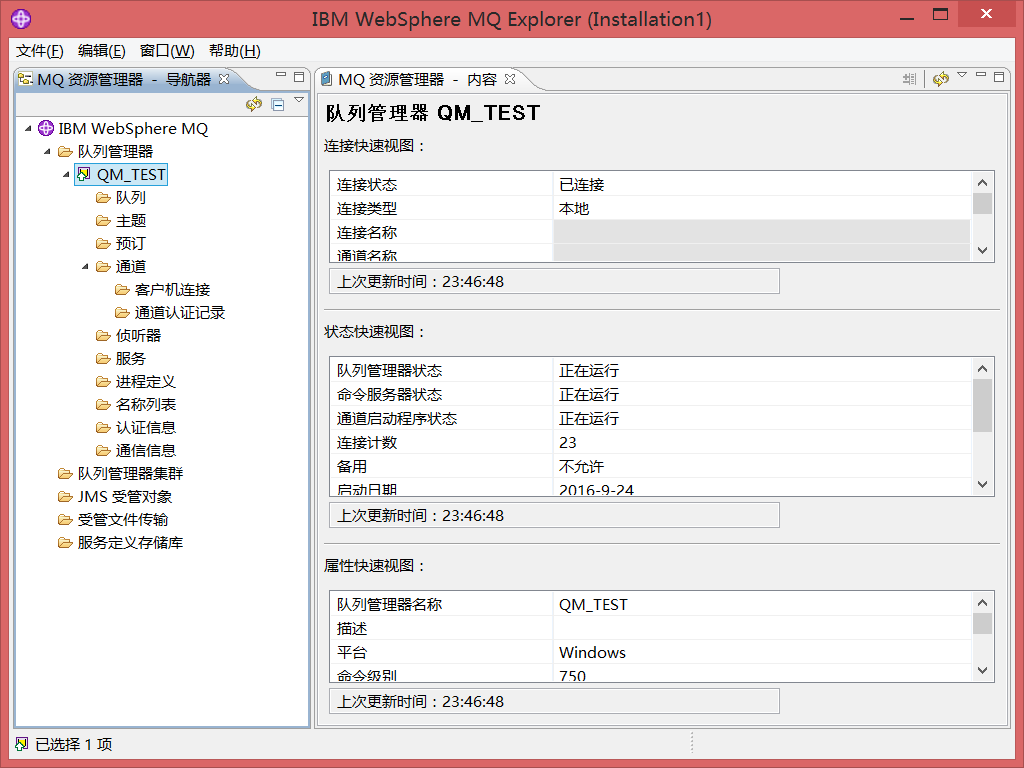Collapse all tree nodes in the navigator

click(278, 104)
